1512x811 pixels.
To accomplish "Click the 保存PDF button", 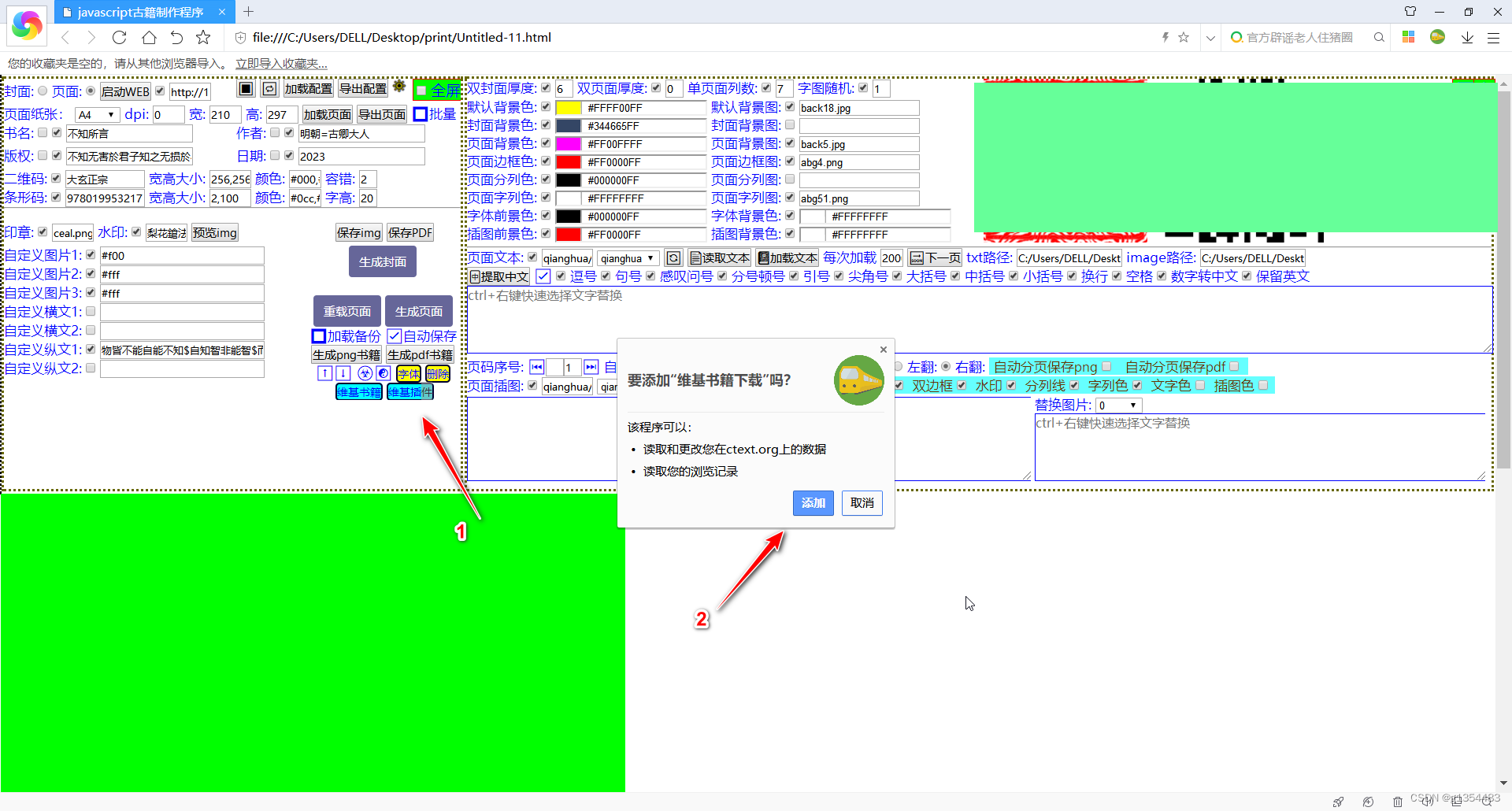I will 410,233.
